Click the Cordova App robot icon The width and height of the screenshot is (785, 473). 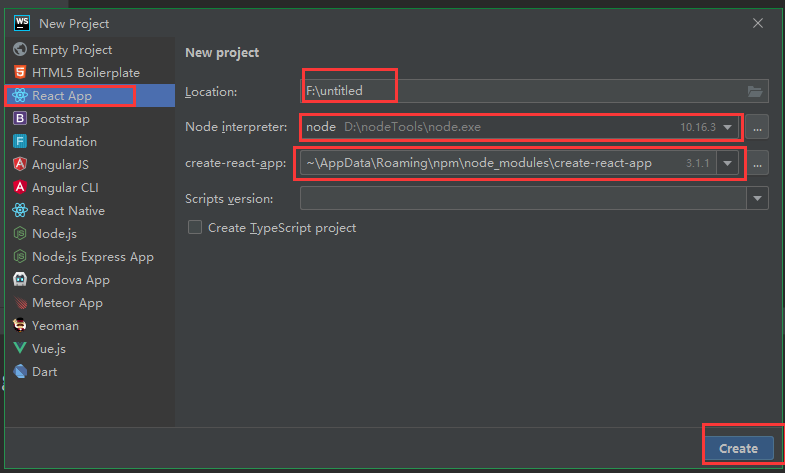(x=20, y=279)
